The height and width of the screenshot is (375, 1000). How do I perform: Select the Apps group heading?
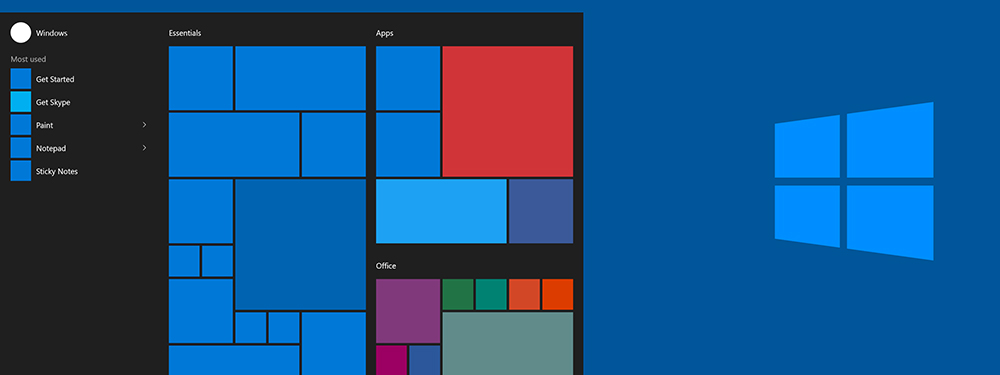point(385,33)
